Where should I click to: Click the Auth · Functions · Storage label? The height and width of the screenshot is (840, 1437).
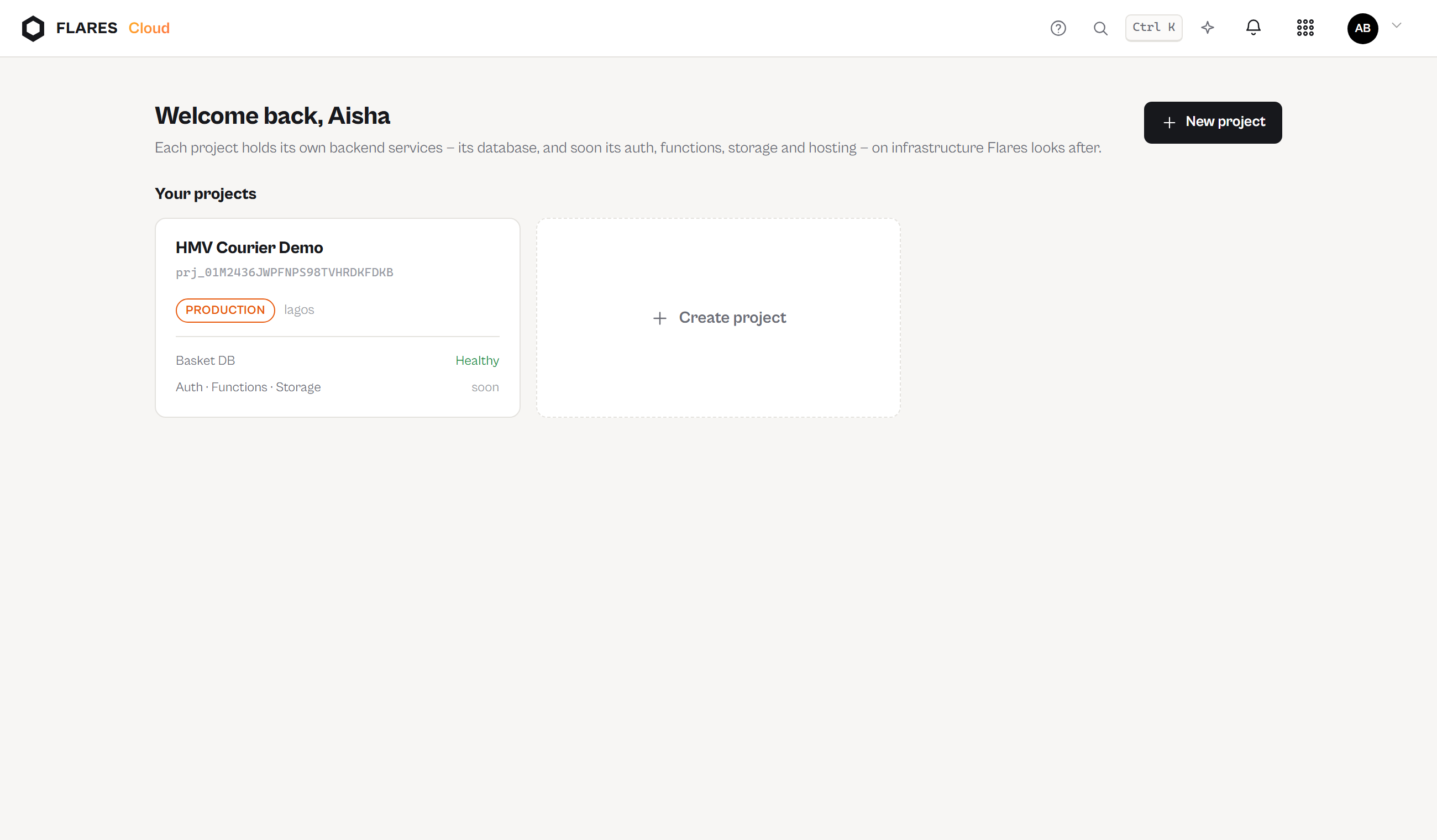(248, 387)
